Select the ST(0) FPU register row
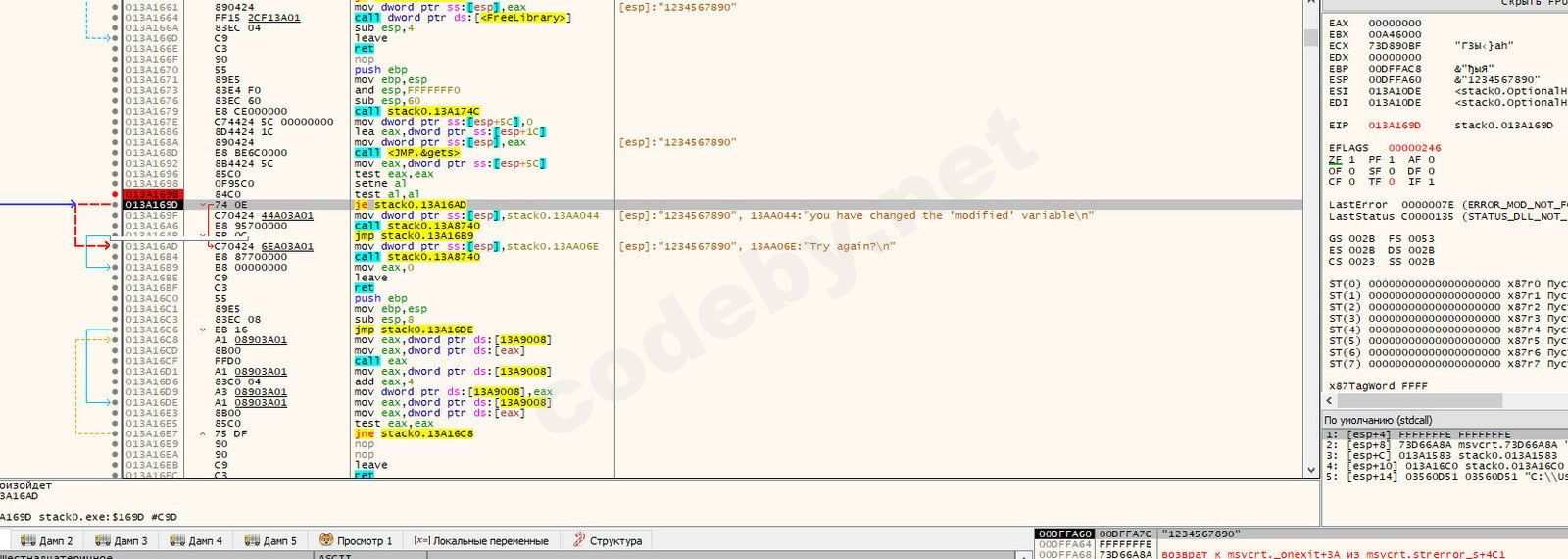This screenshot has height=559, width=1568. coord(1448,284)
